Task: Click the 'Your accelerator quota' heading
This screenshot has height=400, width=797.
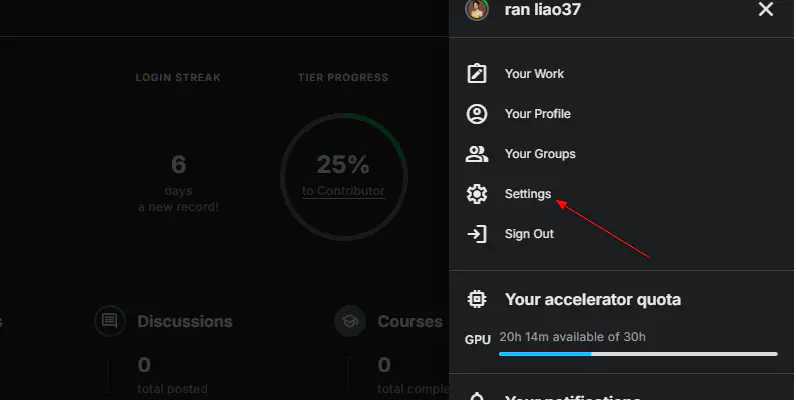Action: pyautogui.click(x=593, y=299)
